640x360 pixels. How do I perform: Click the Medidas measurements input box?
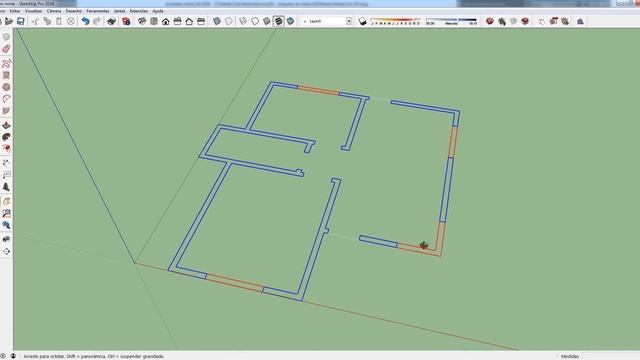point(610,356)
